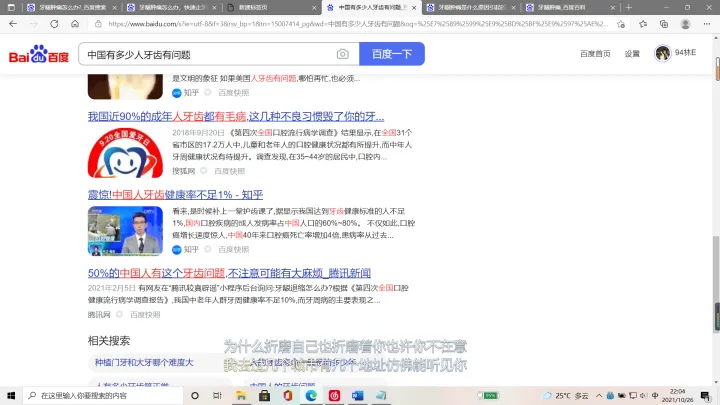Image resolution: width=720 pixels, height=405 pixels.
Task: Click the taskbar search box
Action: click(102, 395)
